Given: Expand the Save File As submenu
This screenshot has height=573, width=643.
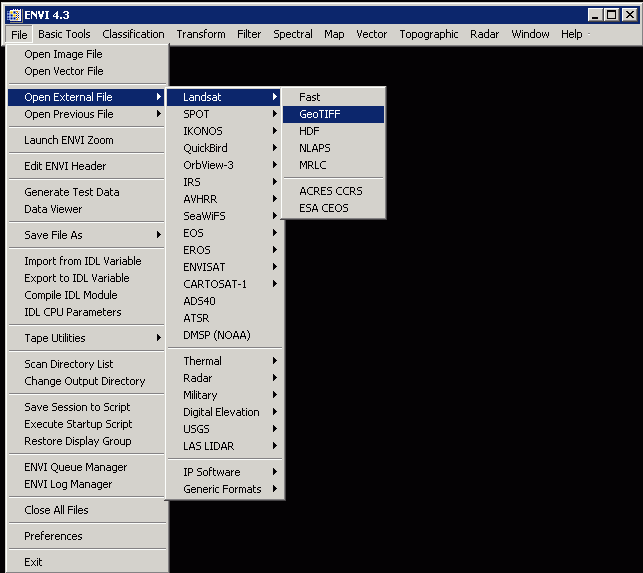Looking at the screenshot, I should (x=87, y=235).
